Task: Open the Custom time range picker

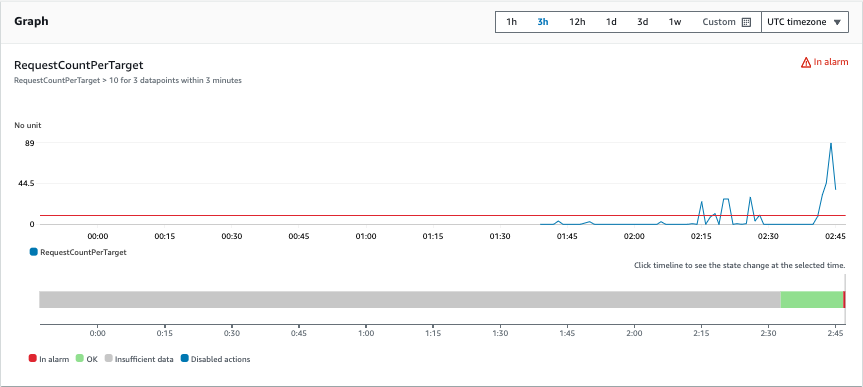Action: (x=727, y=22)
